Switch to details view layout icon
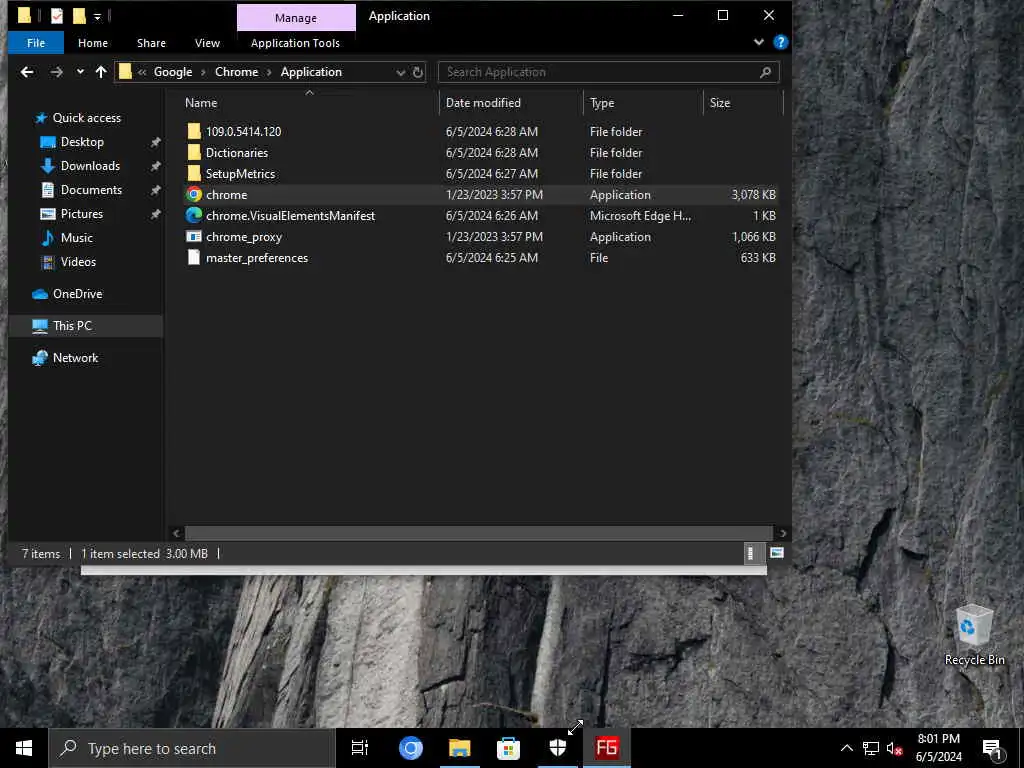1024x768 pixels. [x=751, y=553]
